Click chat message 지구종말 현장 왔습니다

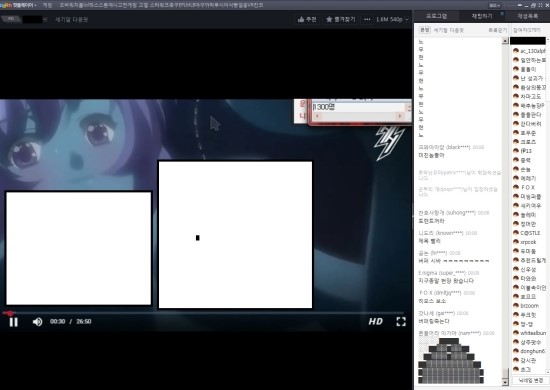pos(446,281)
